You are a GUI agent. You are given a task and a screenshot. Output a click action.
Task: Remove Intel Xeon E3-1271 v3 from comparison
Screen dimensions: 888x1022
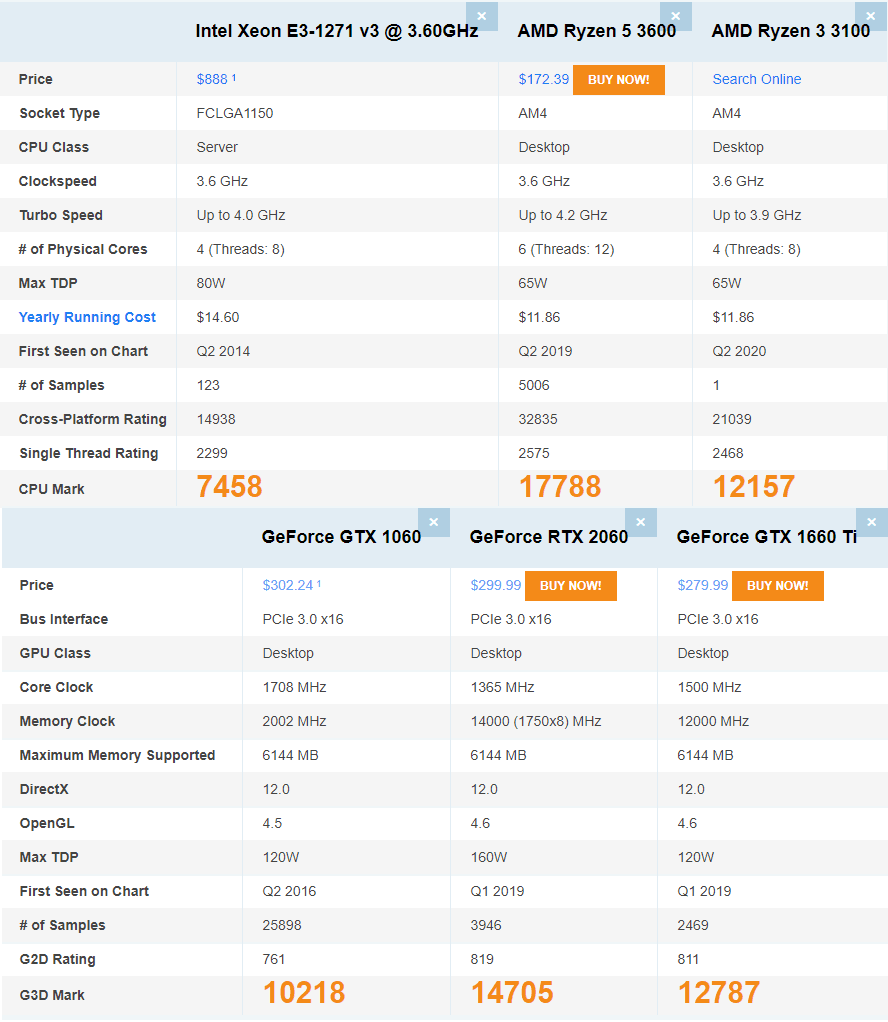pyautogui.click(x=482, y=16)
